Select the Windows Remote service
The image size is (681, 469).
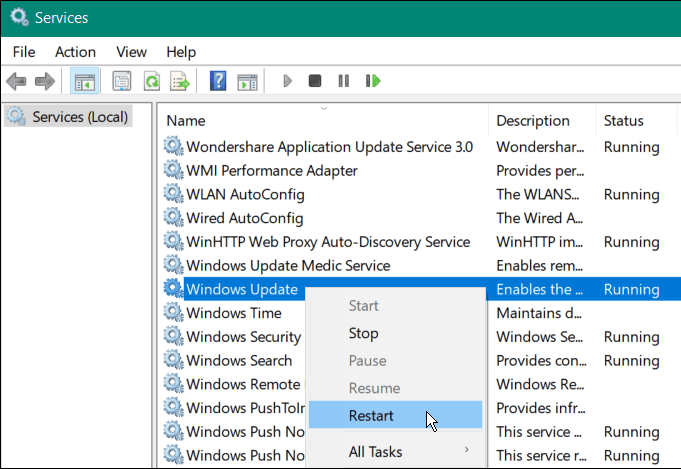[243, 384]
